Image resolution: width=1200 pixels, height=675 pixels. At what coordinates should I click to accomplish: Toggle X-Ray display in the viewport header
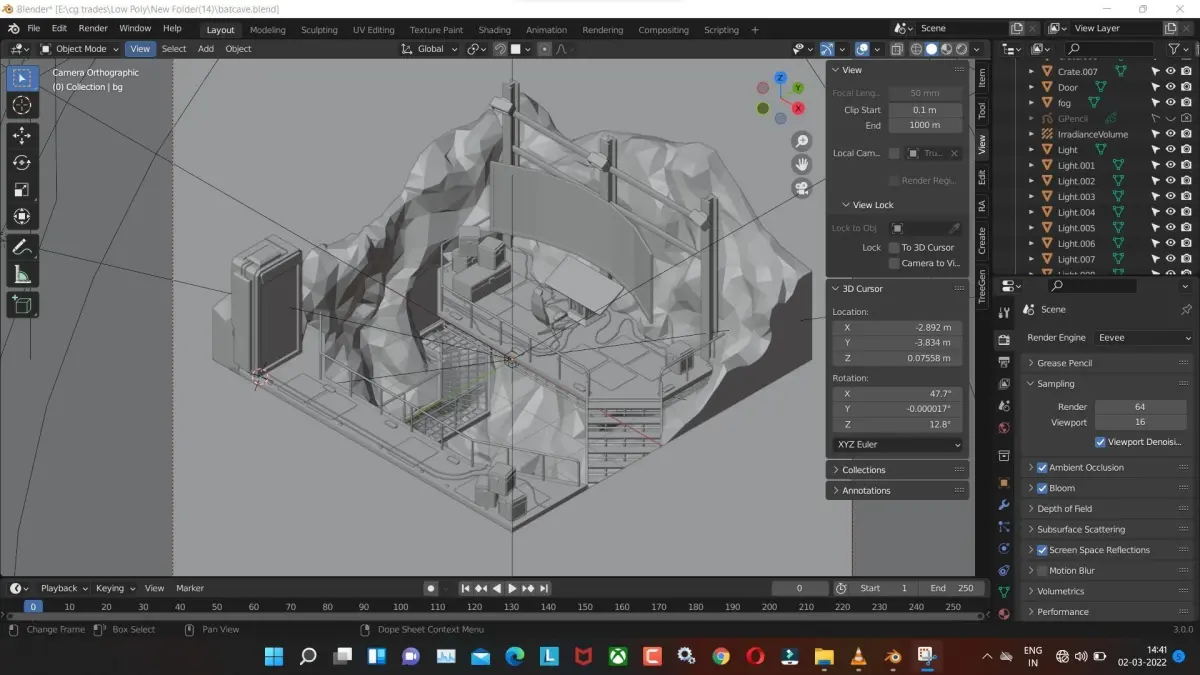[896, 49]
